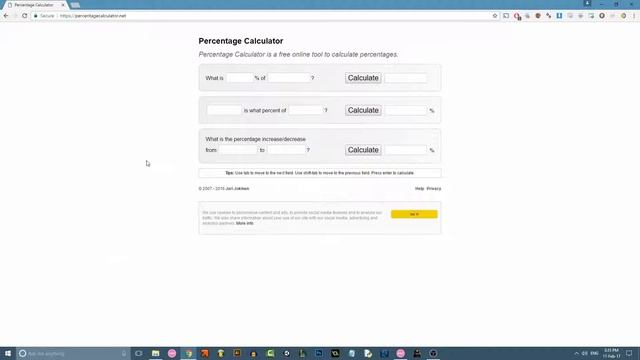This screenshot has height=360, width=640.
Task: Click the browser Back arrow
Action: pyautogui.click(x=6, y=16)
